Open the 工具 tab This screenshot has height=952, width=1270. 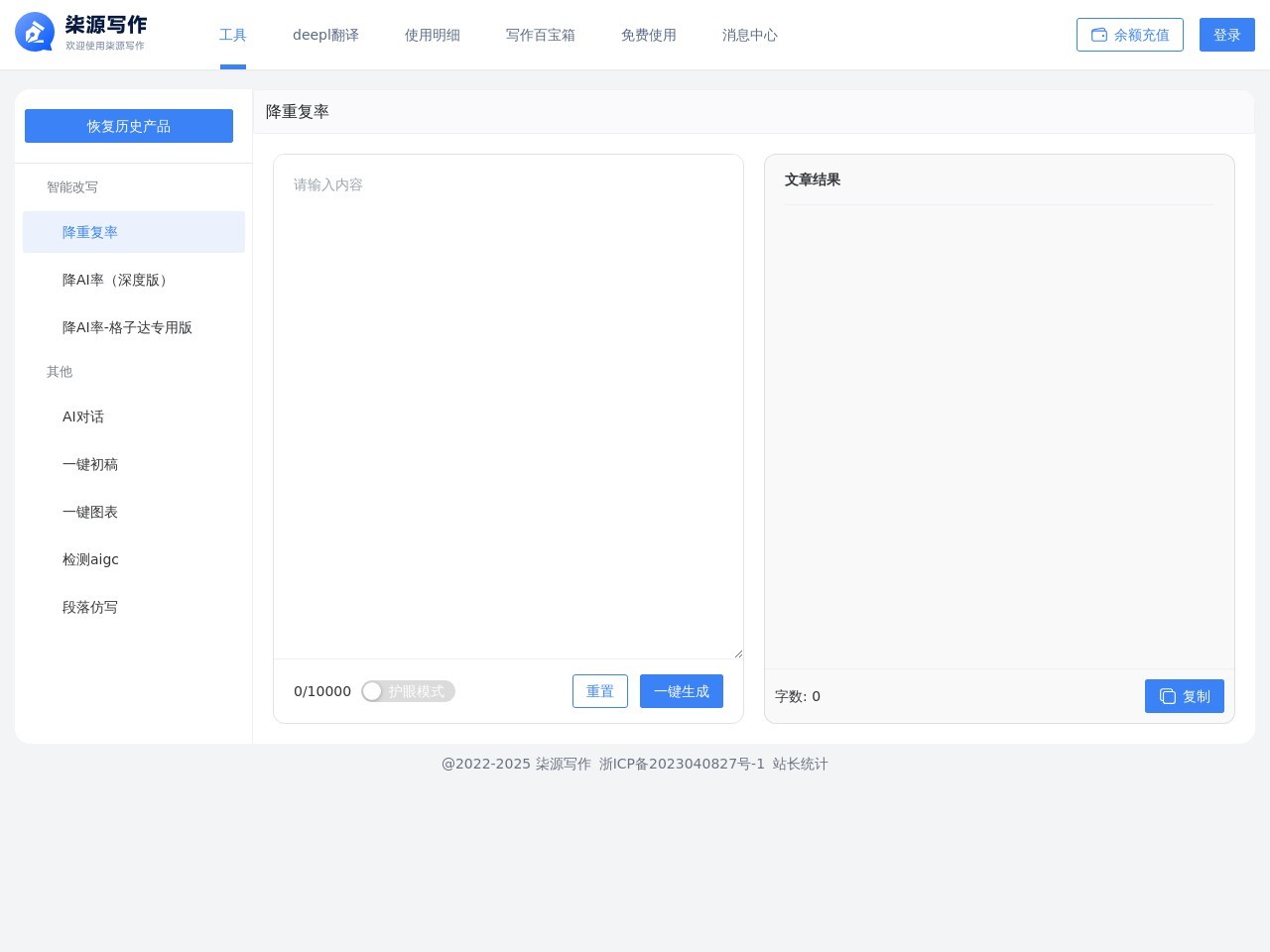pyautogui.click(x=233, y=35)
